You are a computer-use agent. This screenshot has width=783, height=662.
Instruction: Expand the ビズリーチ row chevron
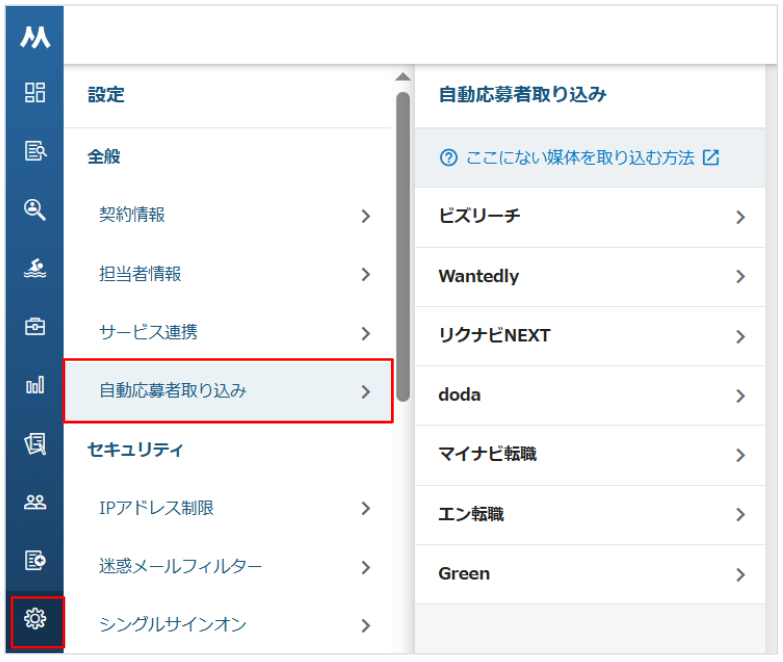coord(741,217)
